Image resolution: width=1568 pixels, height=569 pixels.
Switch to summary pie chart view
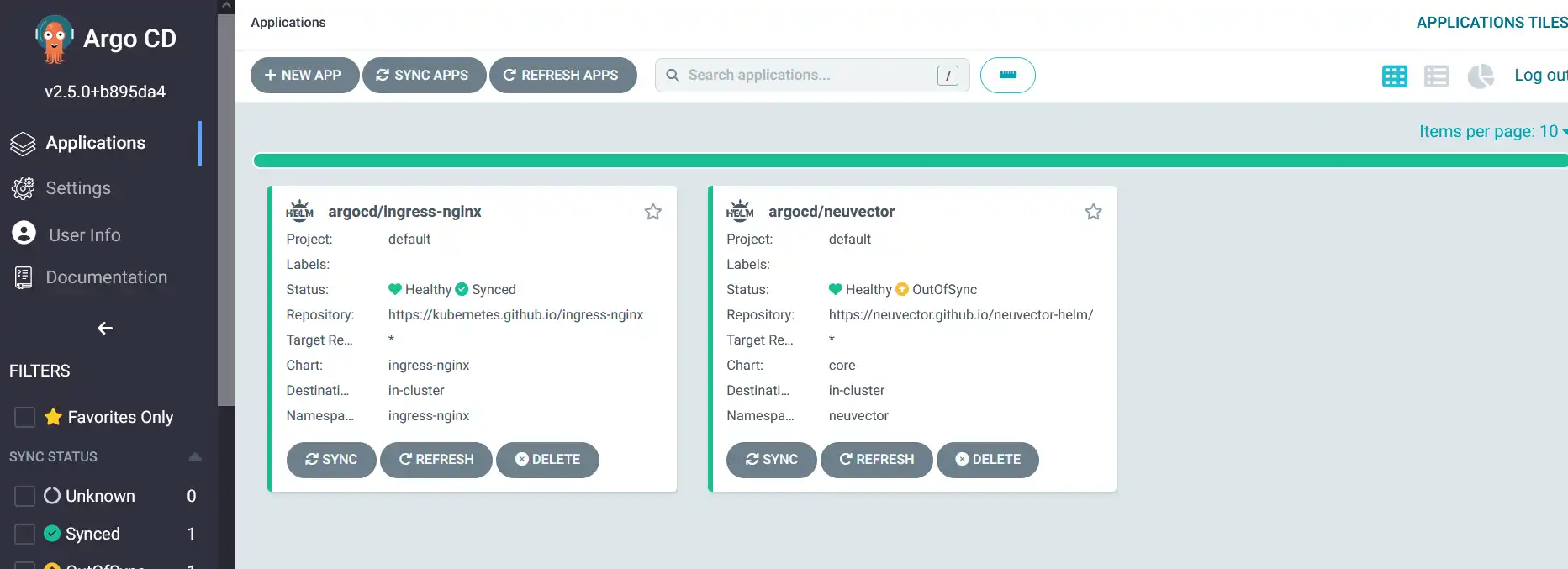click(x=1481, y=76)
